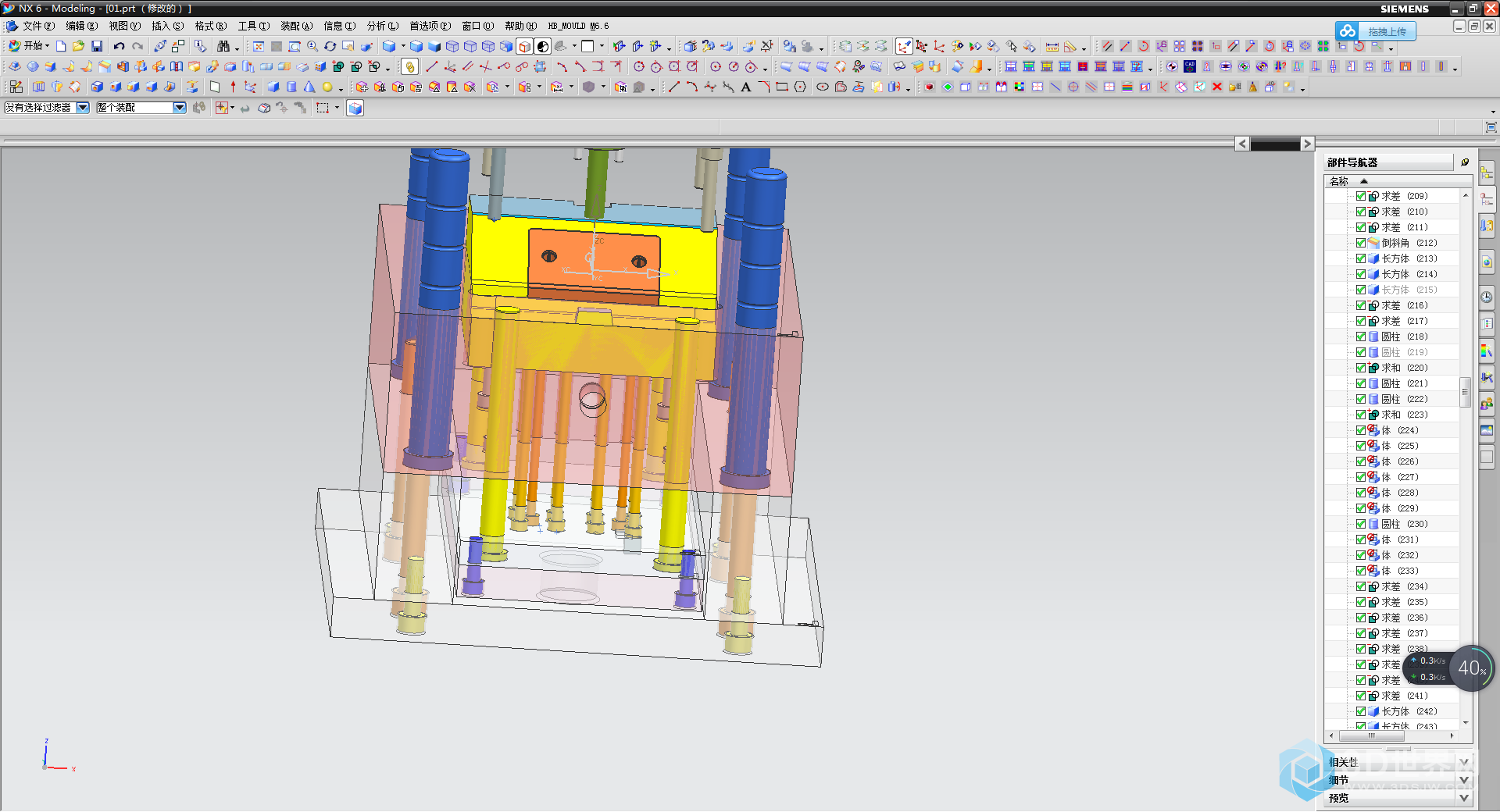Select the Zoom magnifier tool
1500x812 pixels.
pyautogui.click(x=312, y=46)
